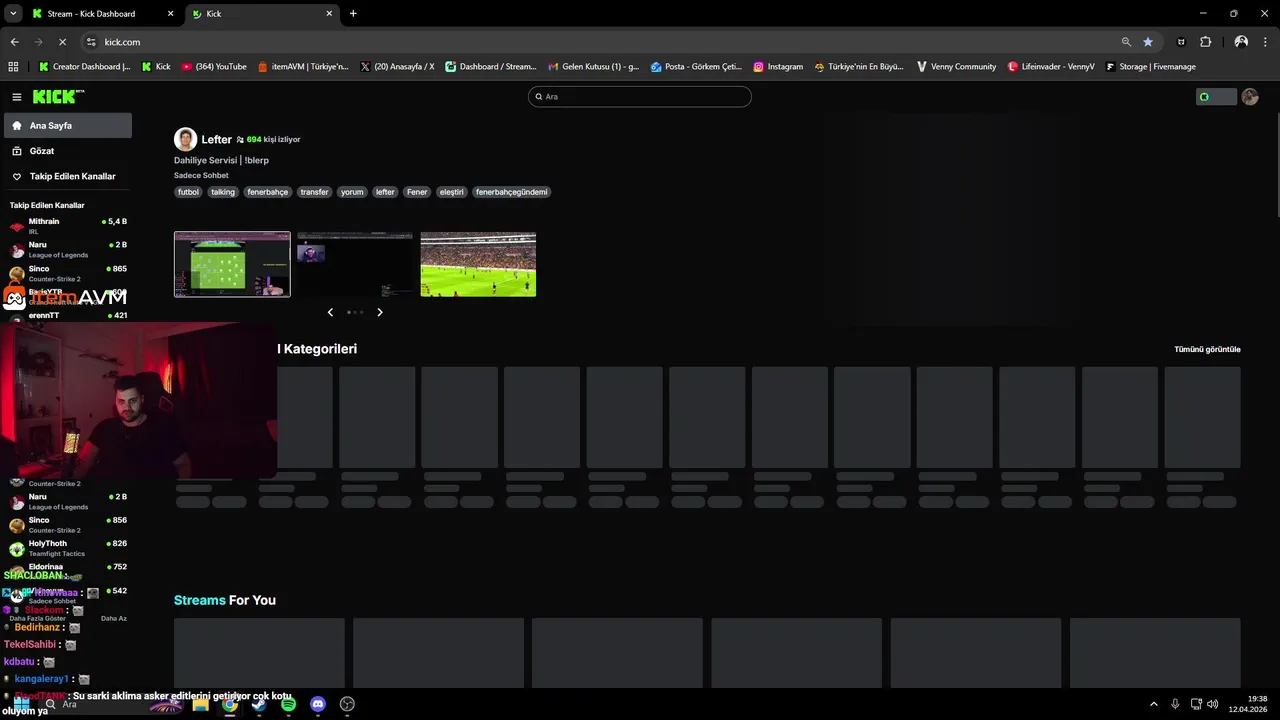1280x720 pixels.
Task: Toggle the bookmark star
Action: (x=1148, y=42)
